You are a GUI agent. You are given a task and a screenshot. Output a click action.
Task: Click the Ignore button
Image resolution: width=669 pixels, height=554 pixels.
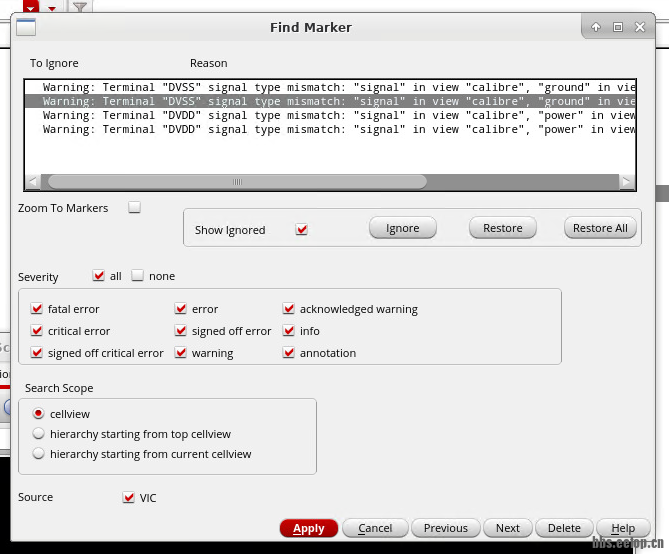point(402,228)
